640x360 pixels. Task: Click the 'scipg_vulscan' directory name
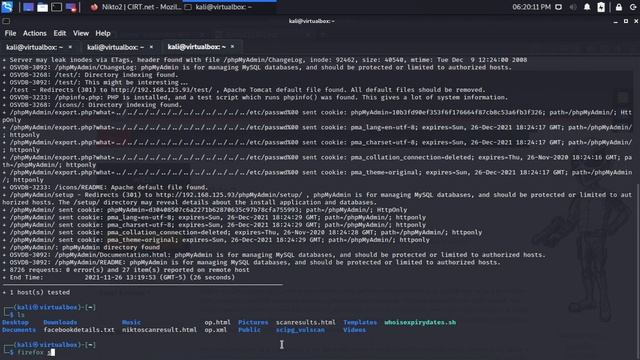pyautogui.click(x=300, y=330)
